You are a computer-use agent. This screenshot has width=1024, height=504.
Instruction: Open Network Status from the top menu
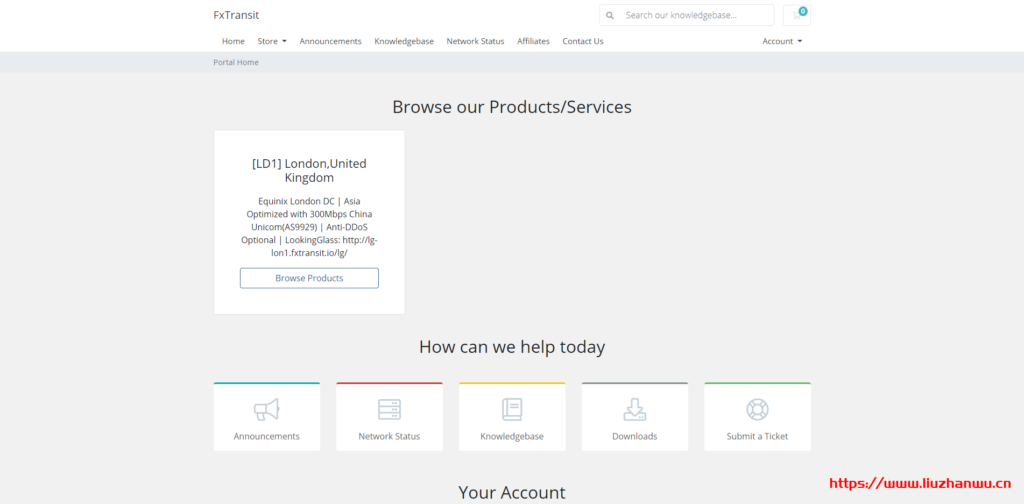475,41
